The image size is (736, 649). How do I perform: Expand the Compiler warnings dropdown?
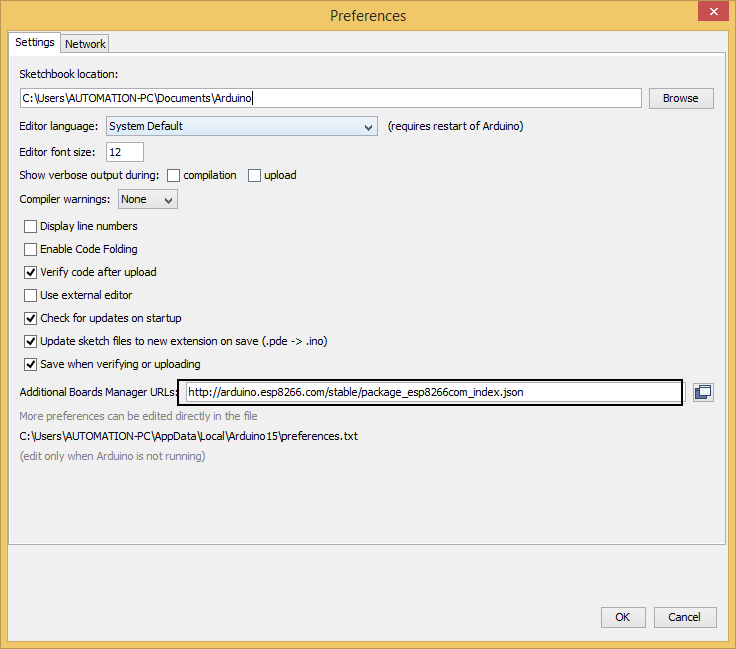[x=148, y=199]
